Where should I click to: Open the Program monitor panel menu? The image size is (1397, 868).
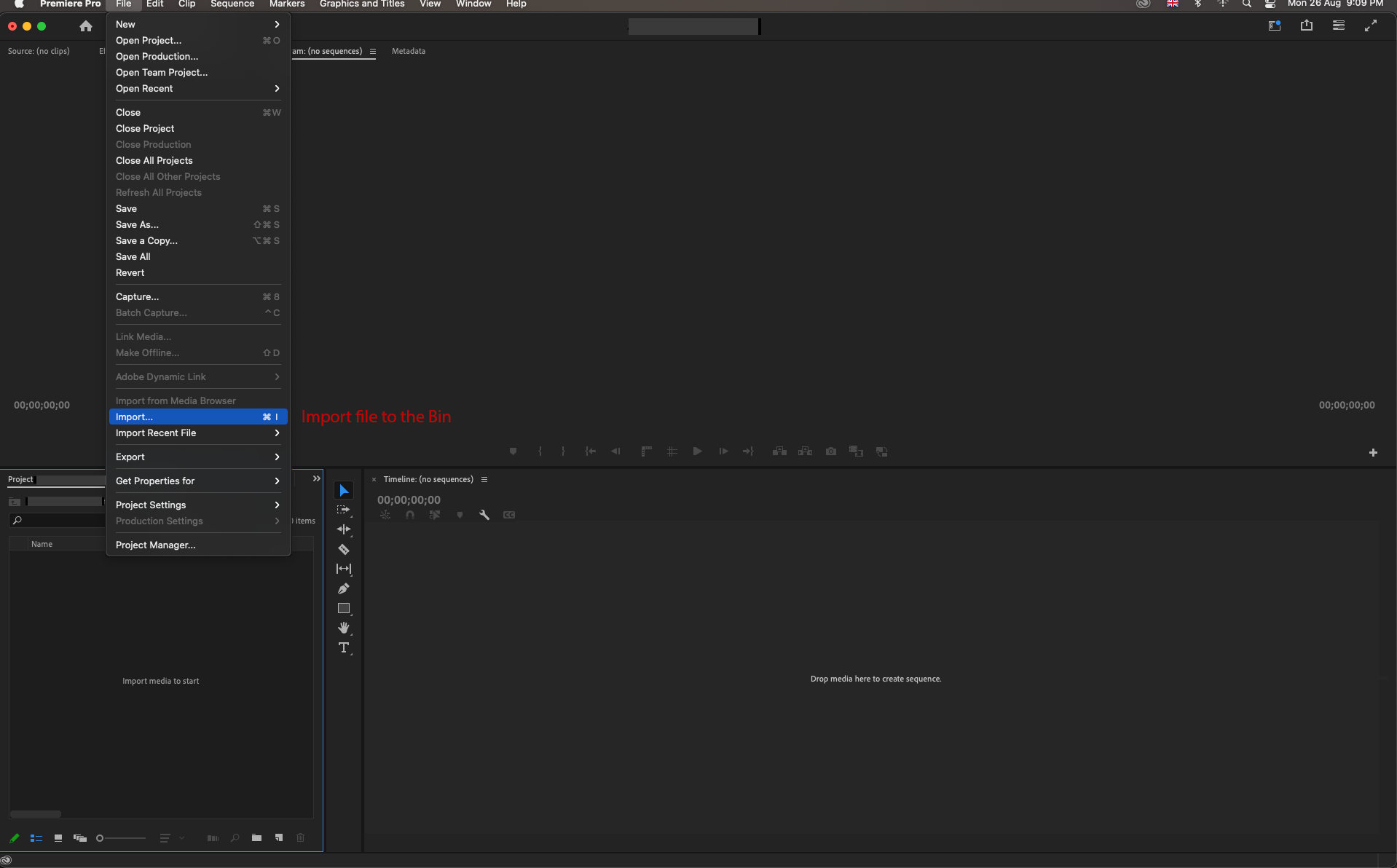[x=372, y=51]
